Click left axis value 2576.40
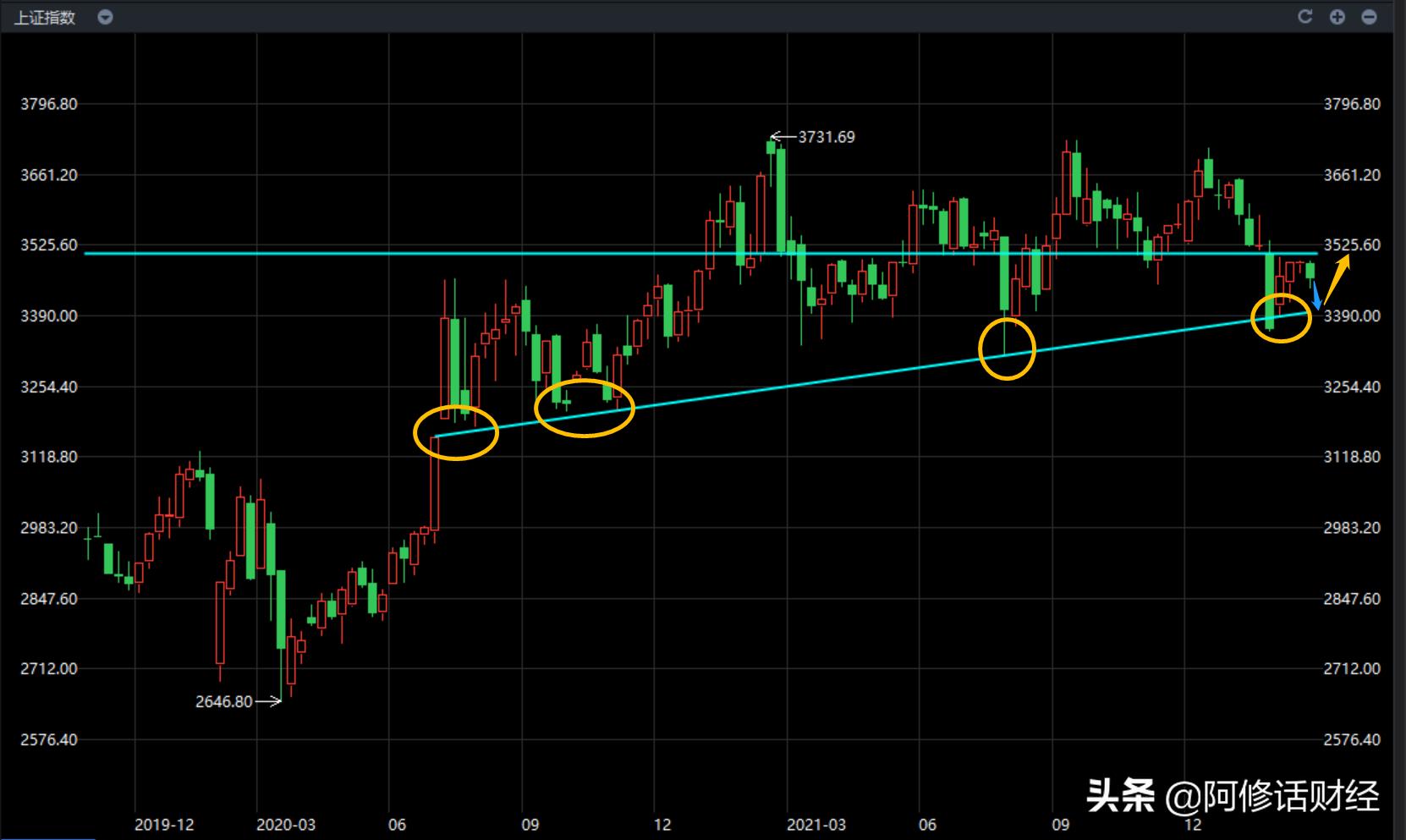The height and width of the screenshot is (840, 1406). [49, 740]
